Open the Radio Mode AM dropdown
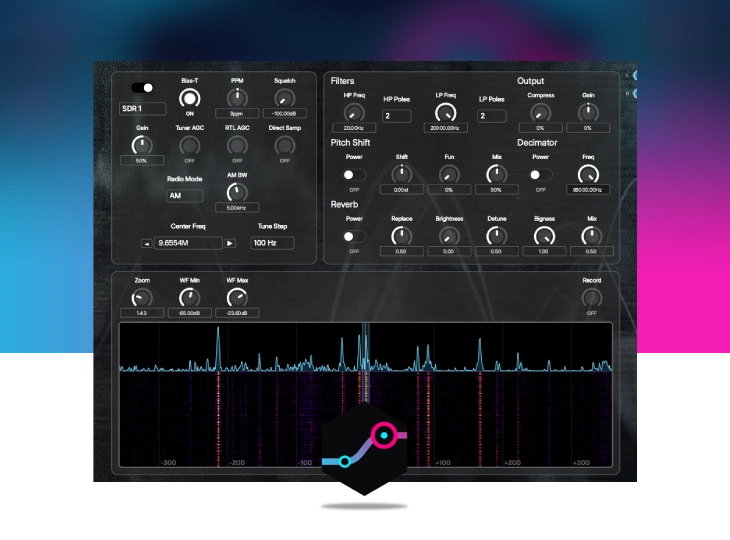 tap(184, 196)
